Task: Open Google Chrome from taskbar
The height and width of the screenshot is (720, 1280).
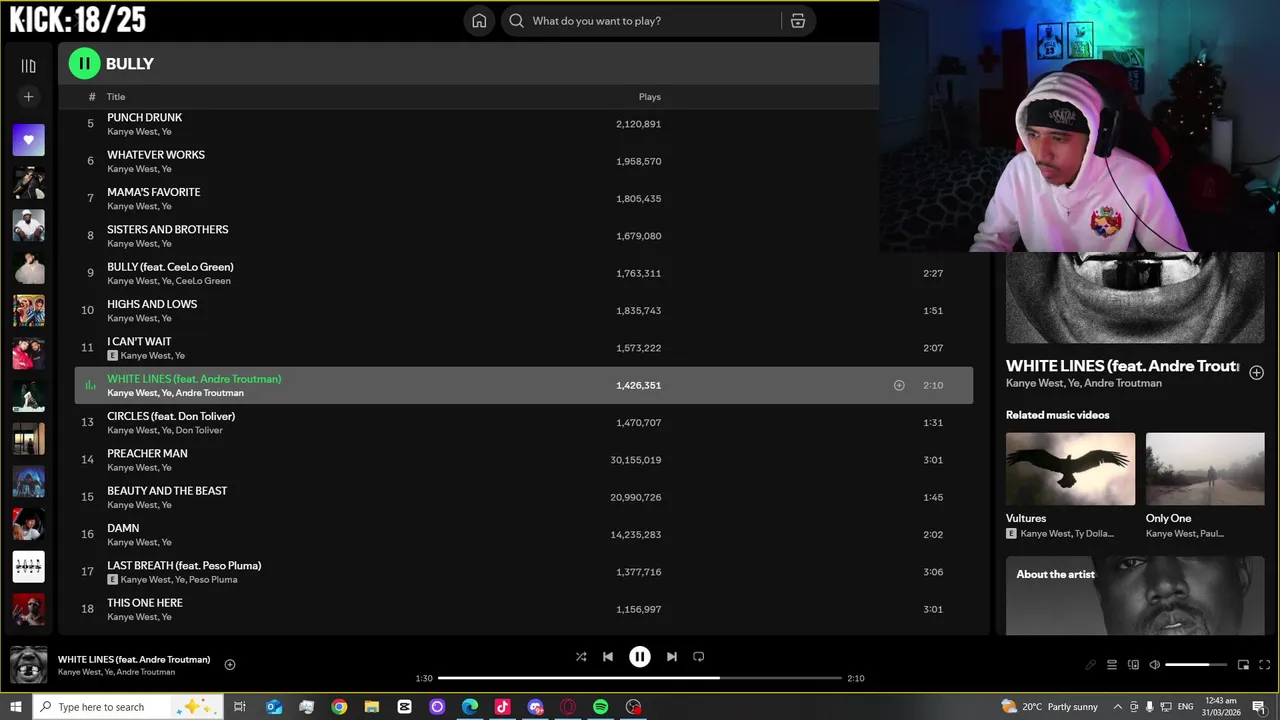Action: tap(339, 707)
